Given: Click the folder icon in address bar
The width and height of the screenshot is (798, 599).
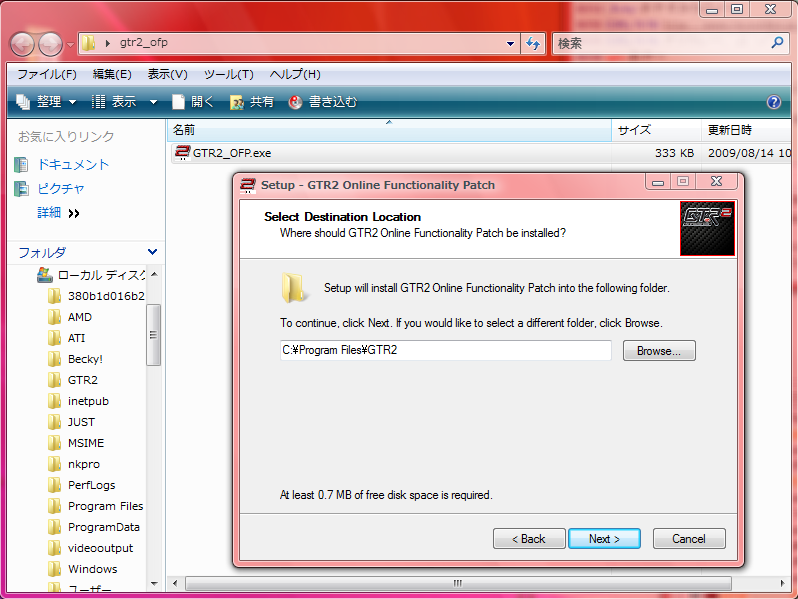Looking at the screenshot, I should click(x=89, y=43).
